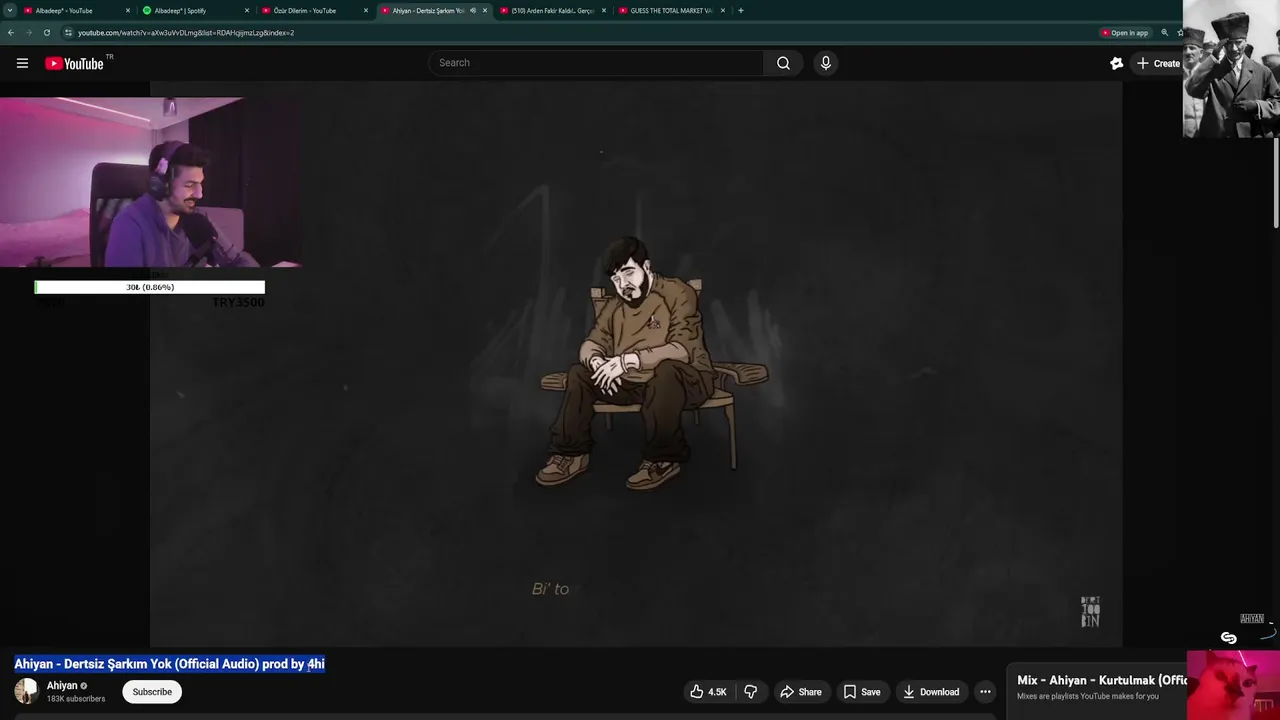Click the zoom magnifier icon in the address bar
The width and height of the screenshot is (1280, 720).
(x=1164, y=33)
